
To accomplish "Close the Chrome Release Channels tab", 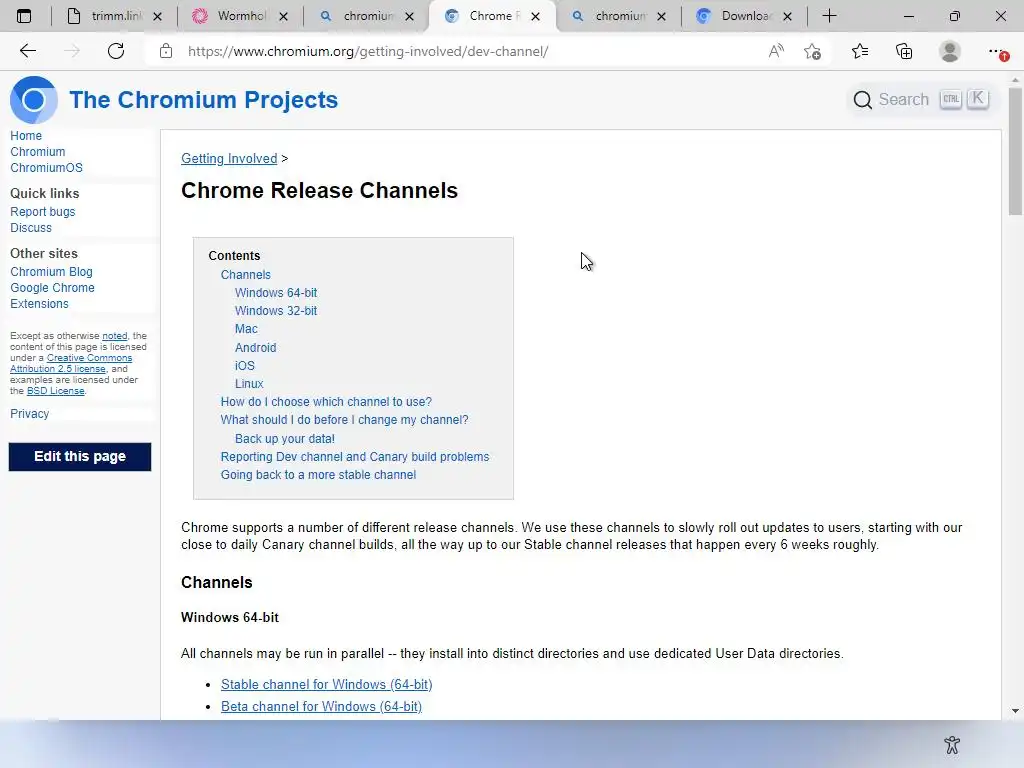I will click(536, 16).
